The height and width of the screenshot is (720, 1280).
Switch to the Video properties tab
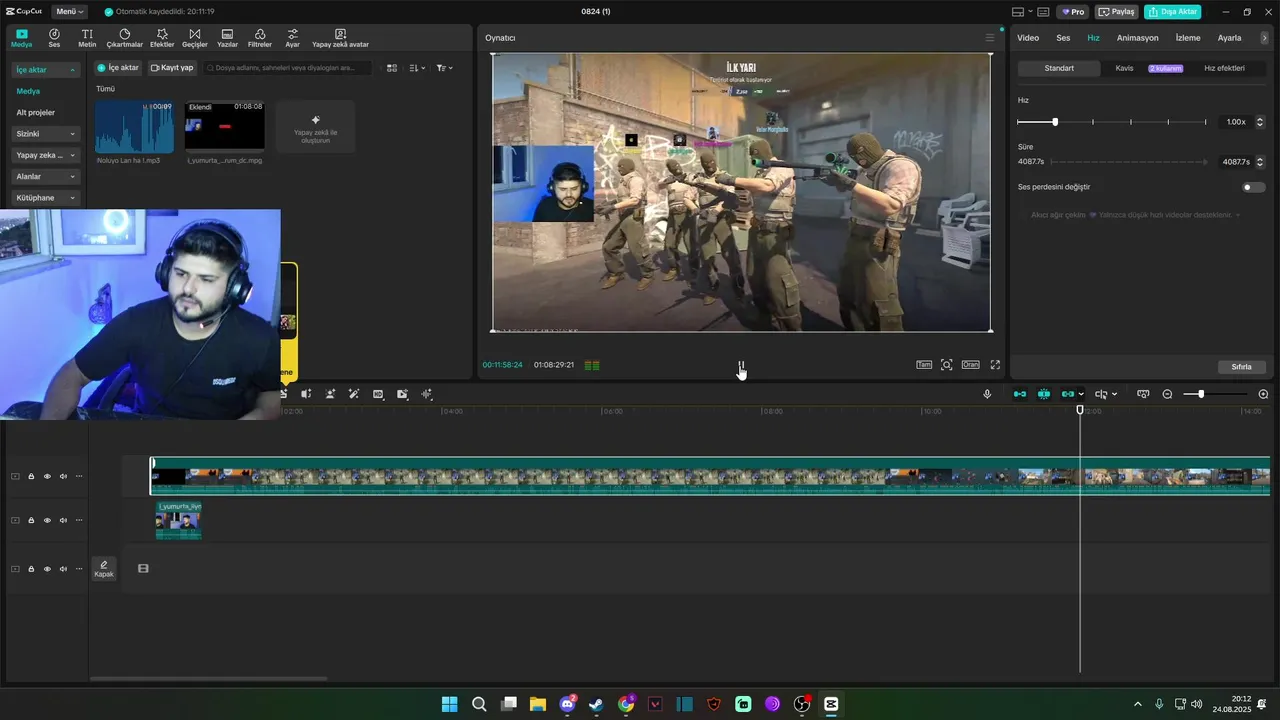click(1028, 38)
